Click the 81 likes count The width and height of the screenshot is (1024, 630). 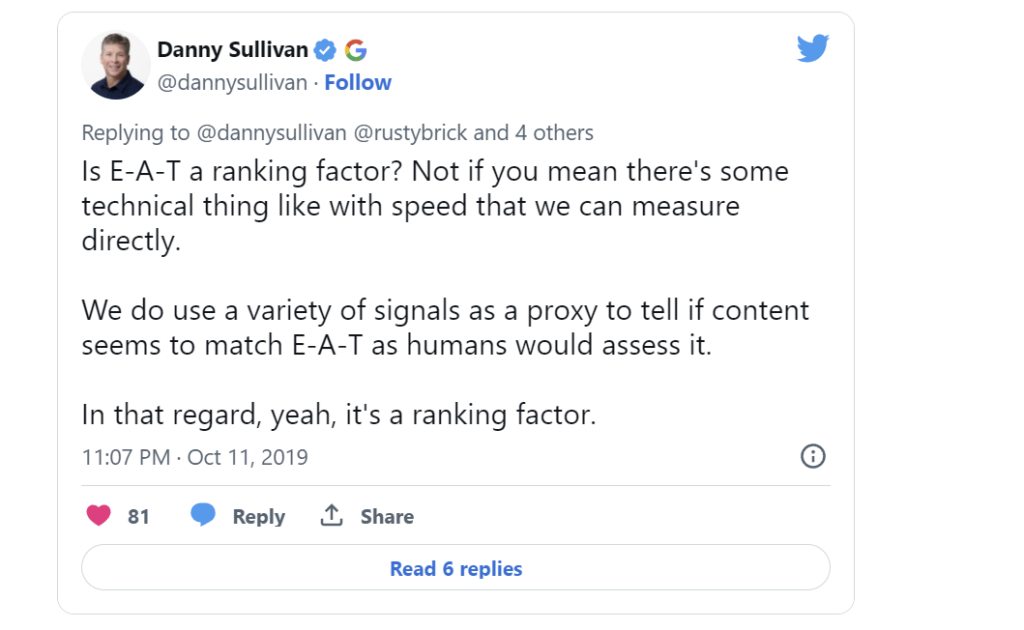139,517
